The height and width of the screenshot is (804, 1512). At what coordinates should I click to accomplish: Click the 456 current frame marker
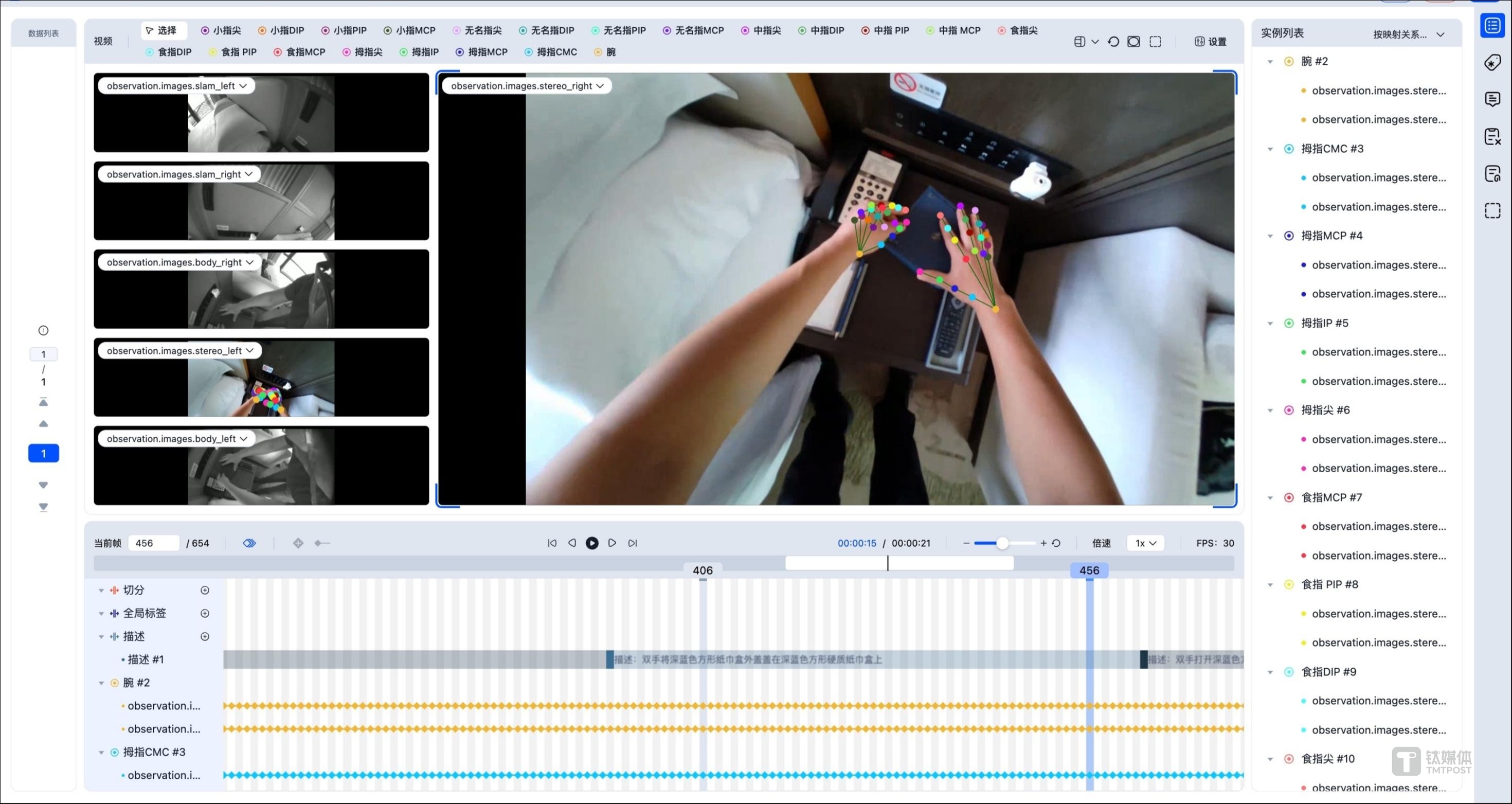(x=1089, y=570)
